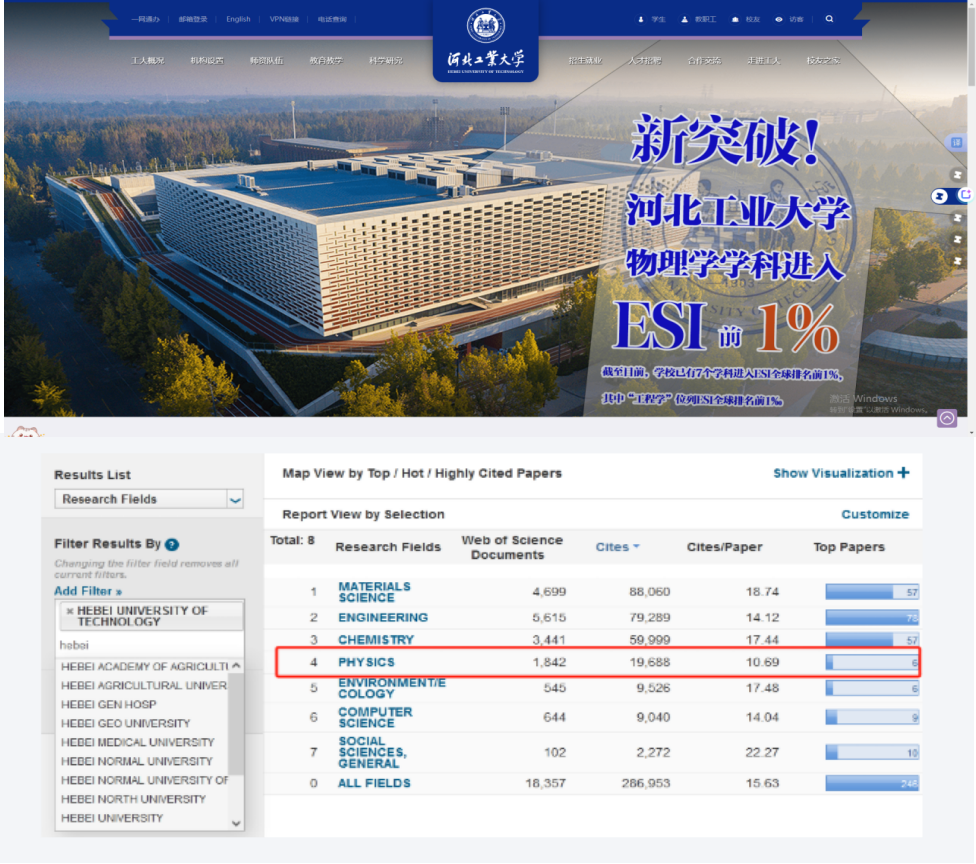Select HEBEI MEDICAL UNIVERSITY from the list
This screenshot has height=864, width=976.
pos(137,742)
